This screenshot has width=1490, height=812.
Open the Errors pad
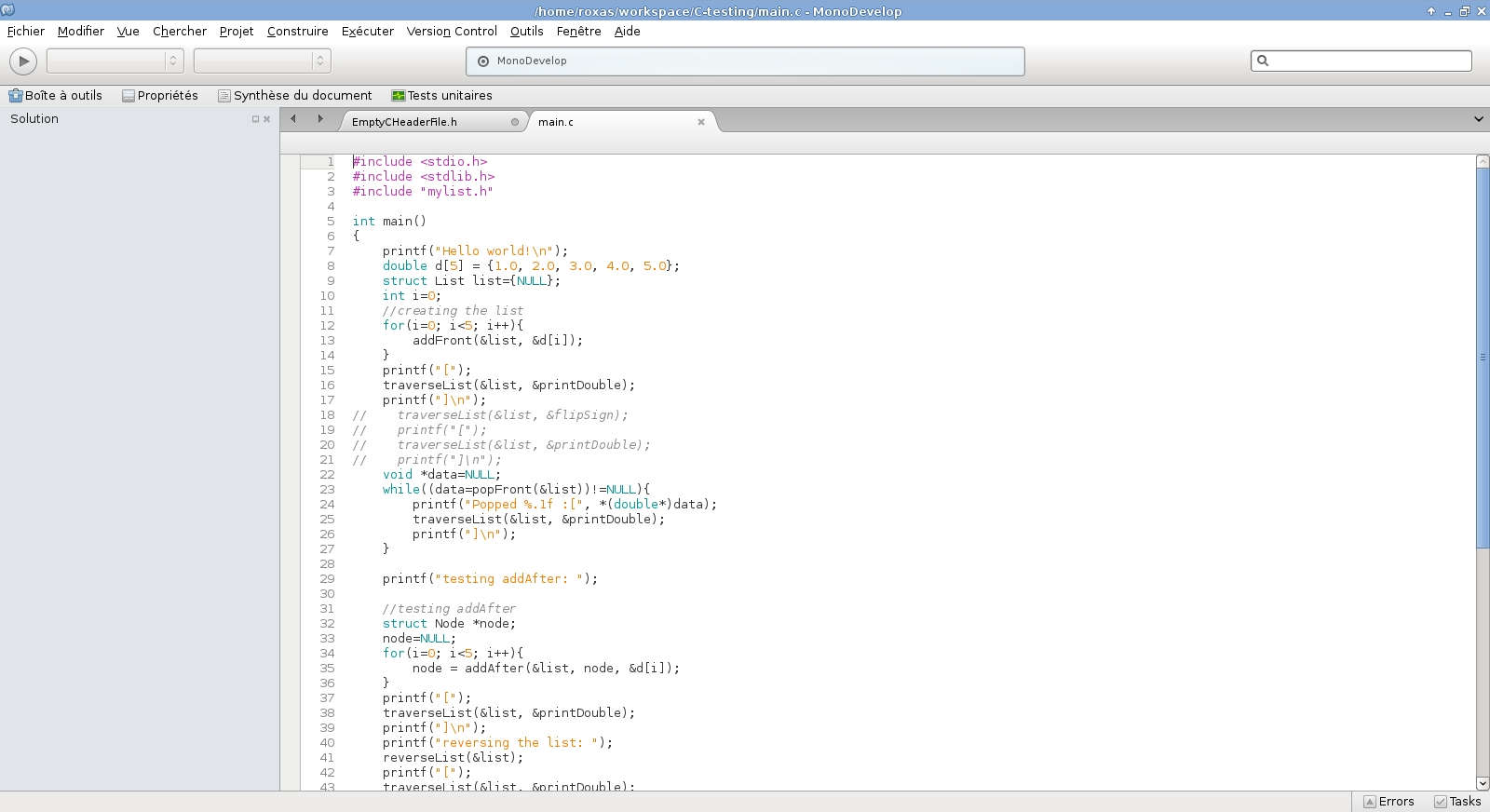(x=1388, y=802)
